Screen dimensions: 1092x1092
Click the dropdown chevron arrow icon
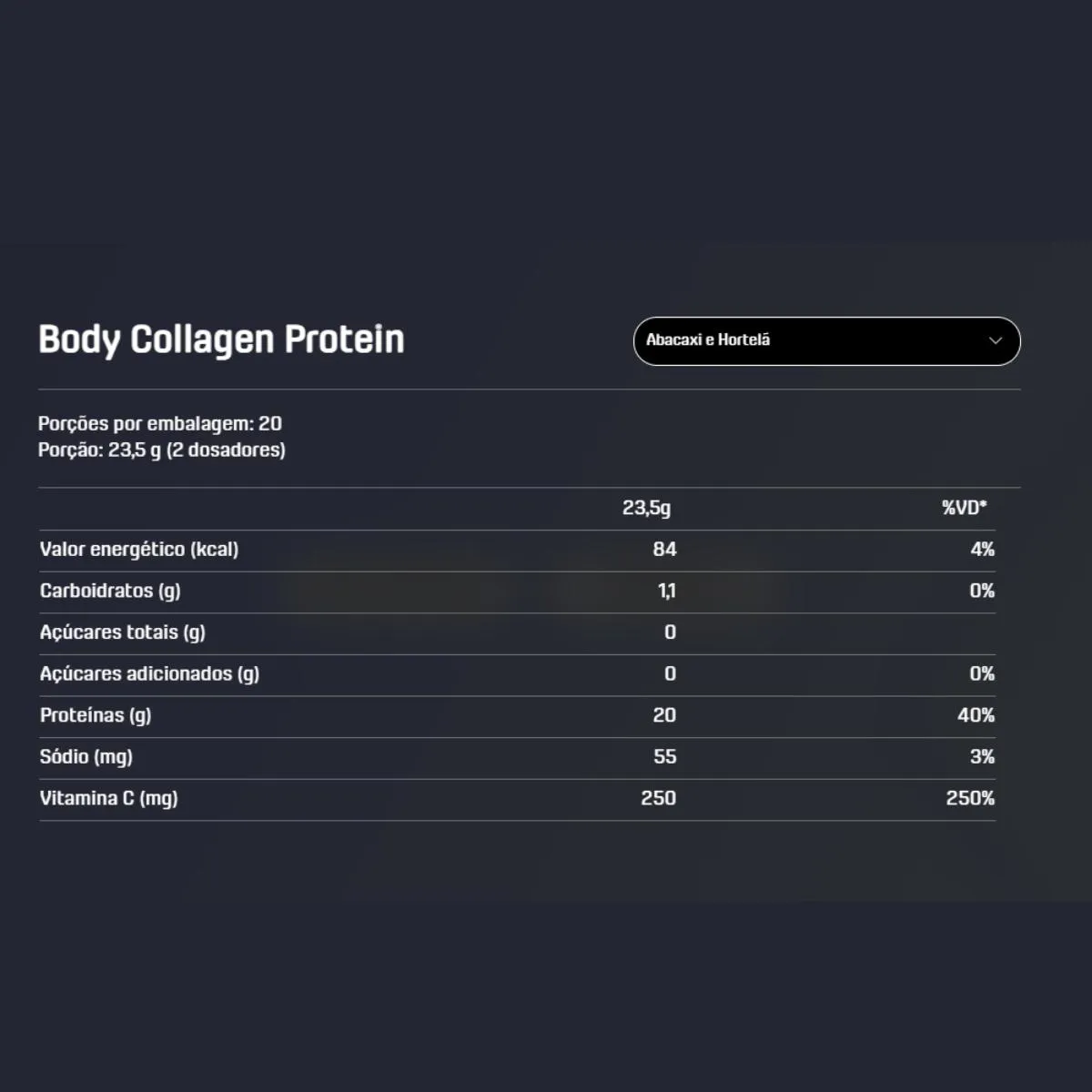pos(996,340)
